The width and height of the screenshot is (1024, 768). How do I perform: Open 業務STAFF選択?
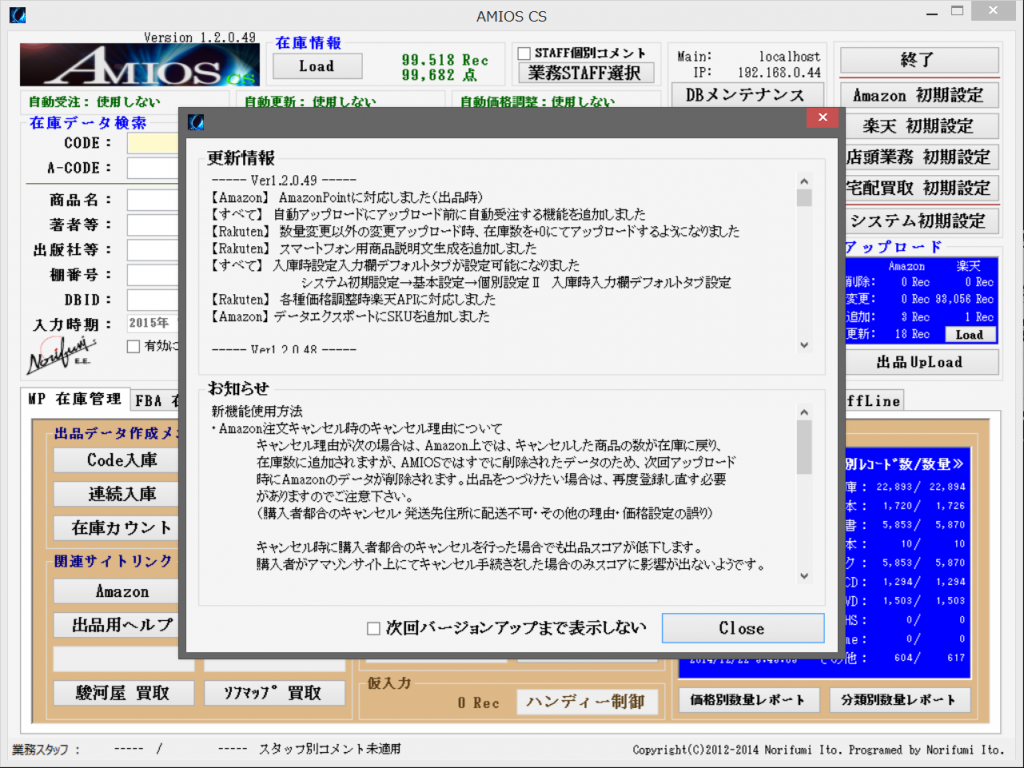585,72
